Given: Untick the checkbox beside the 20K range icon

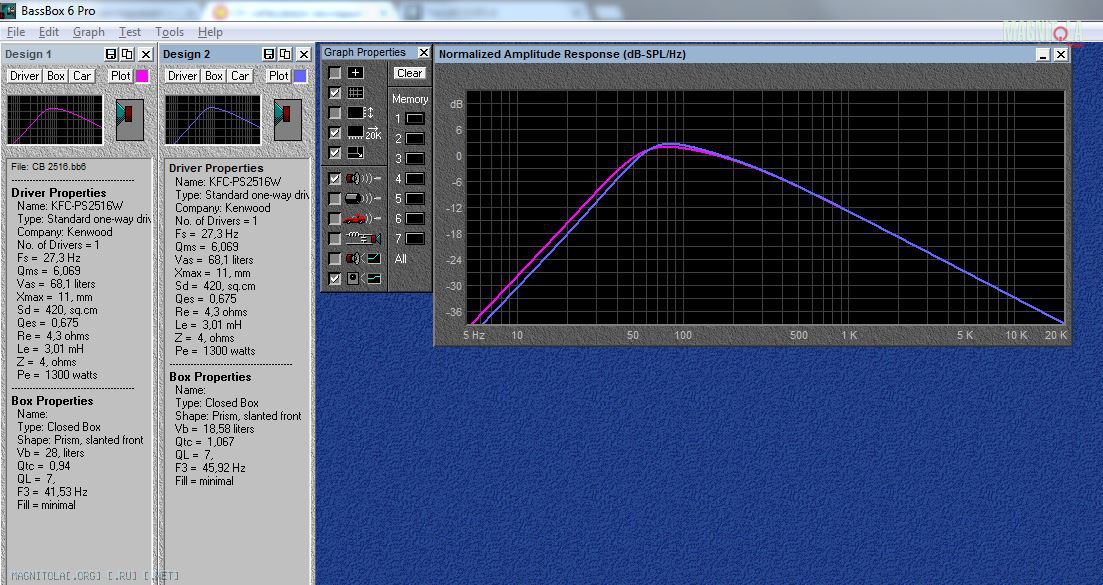Looking at the screenshot, I should [335, 132].
